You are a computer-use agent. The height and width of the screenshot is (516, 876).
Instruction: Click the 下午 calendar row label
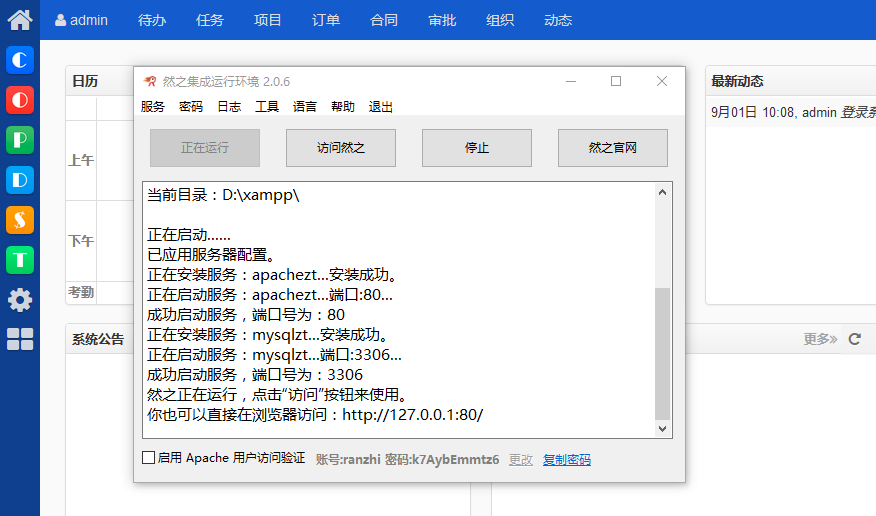pos(81,241)
